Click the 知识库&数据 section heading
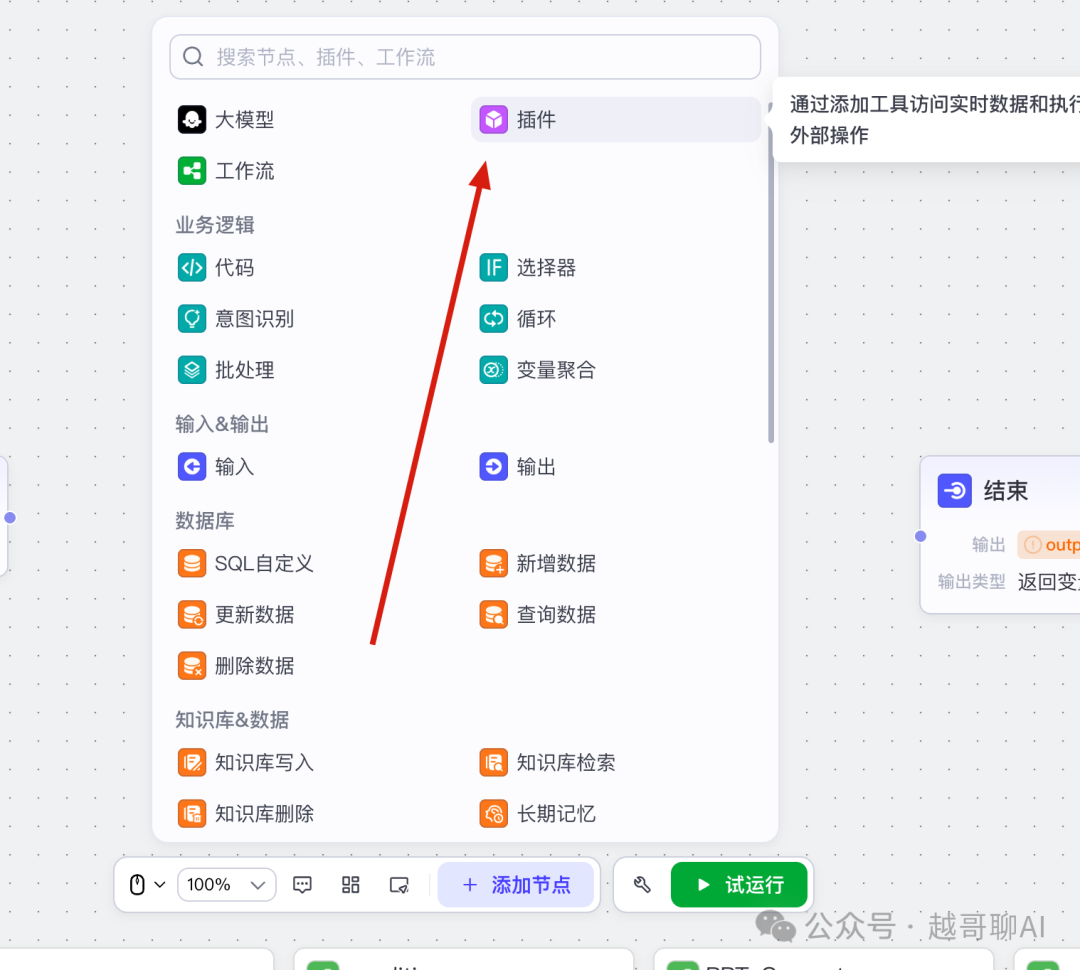1080x970 pixels. click(232, 720)
